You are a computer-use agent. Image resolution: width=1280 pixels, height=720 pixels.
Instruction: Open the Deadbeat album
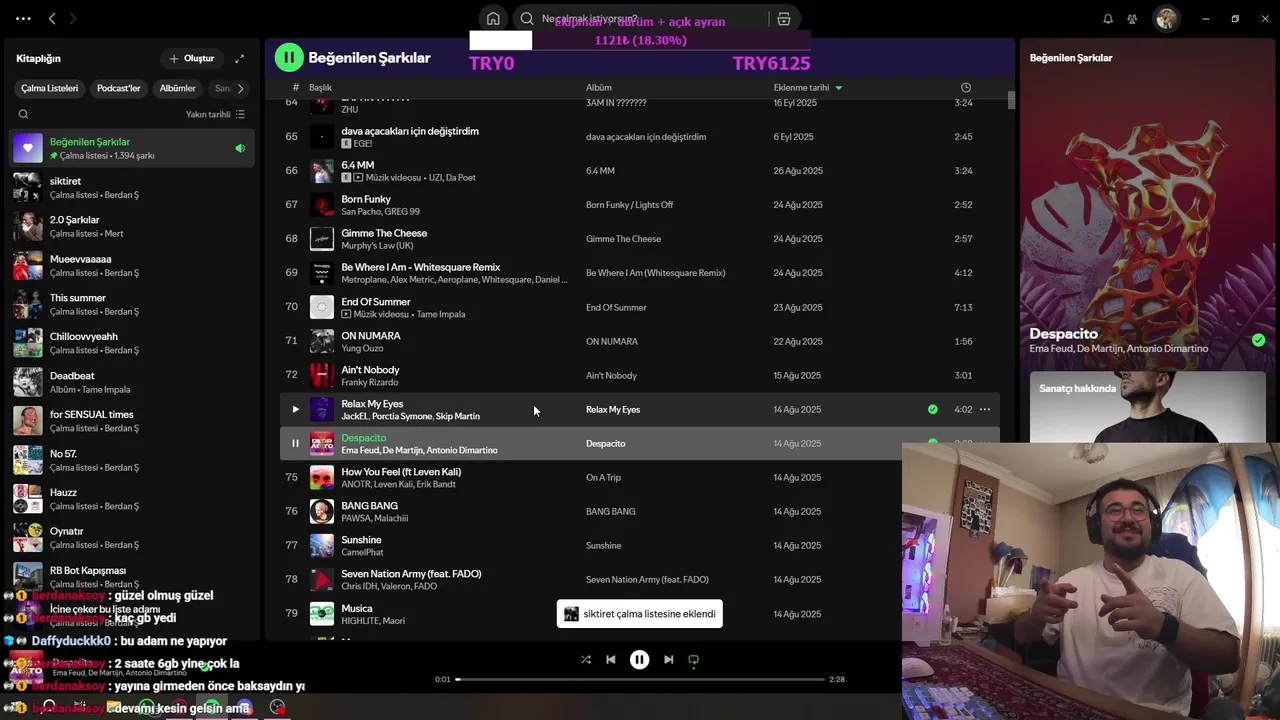[x=132, y=382]
